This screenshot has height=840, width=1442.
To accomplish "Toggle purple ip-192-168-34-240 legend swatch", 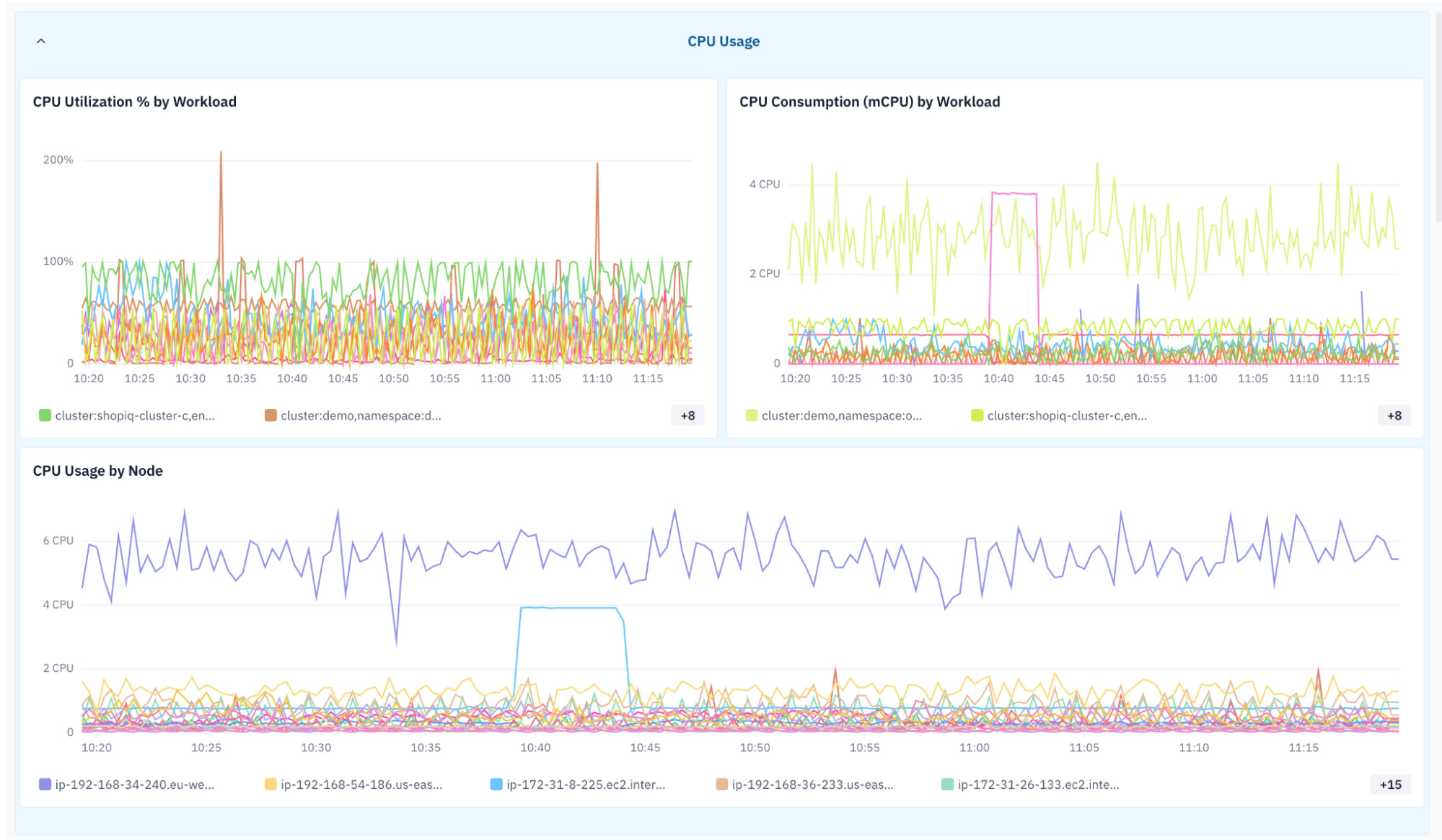I will click(x=45, y=784).
